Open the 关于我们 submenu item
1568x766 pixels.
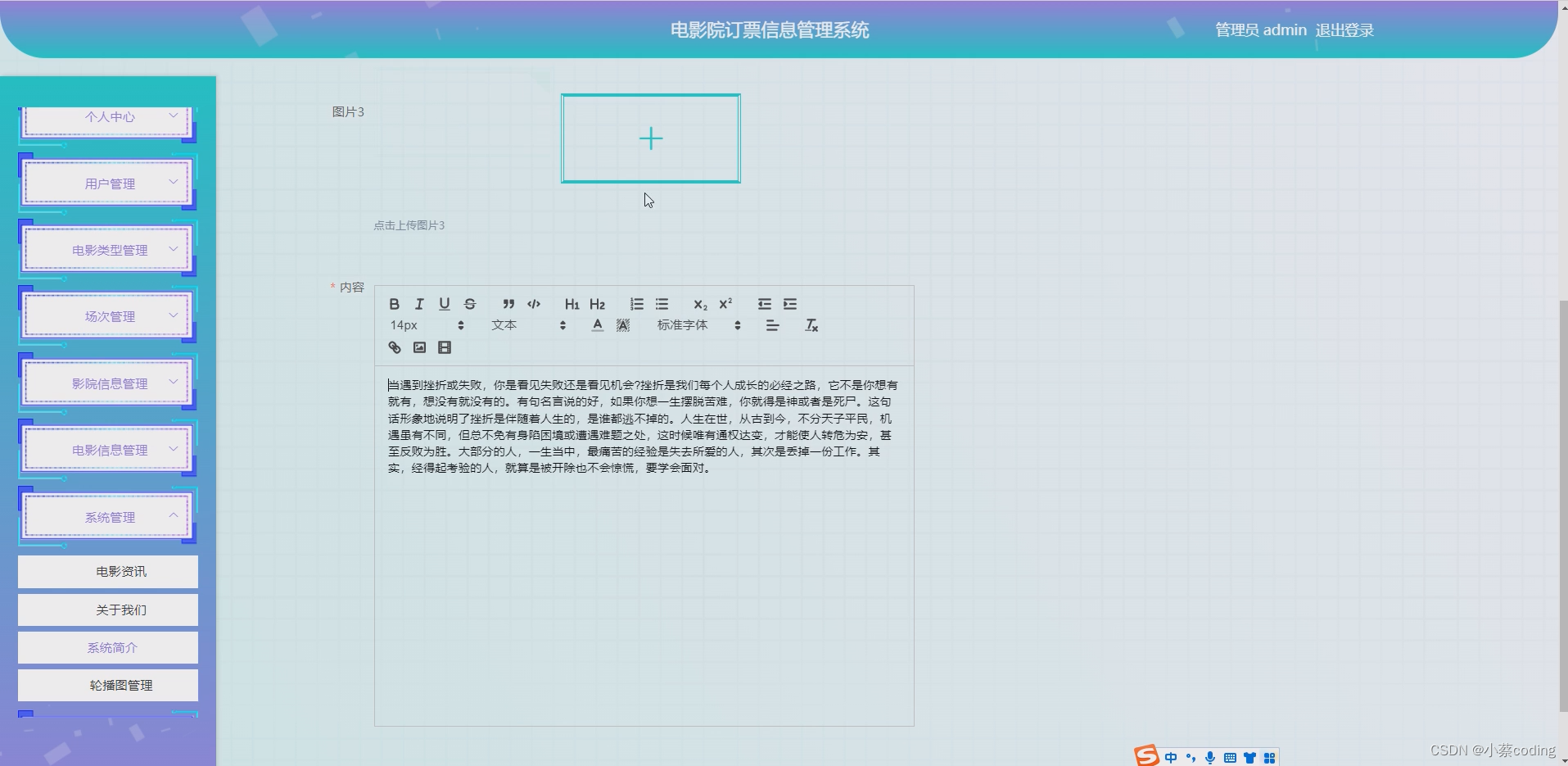click(108, 610)
